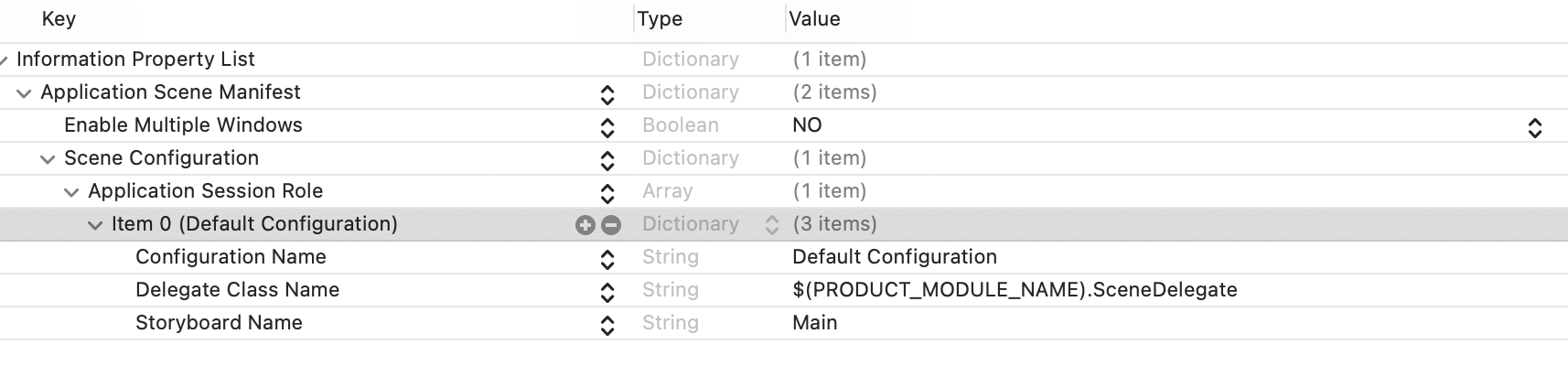This screenshot has height=366, width=1568.
Task: Open key stepper for Scene Configuration
Action: 607,159
